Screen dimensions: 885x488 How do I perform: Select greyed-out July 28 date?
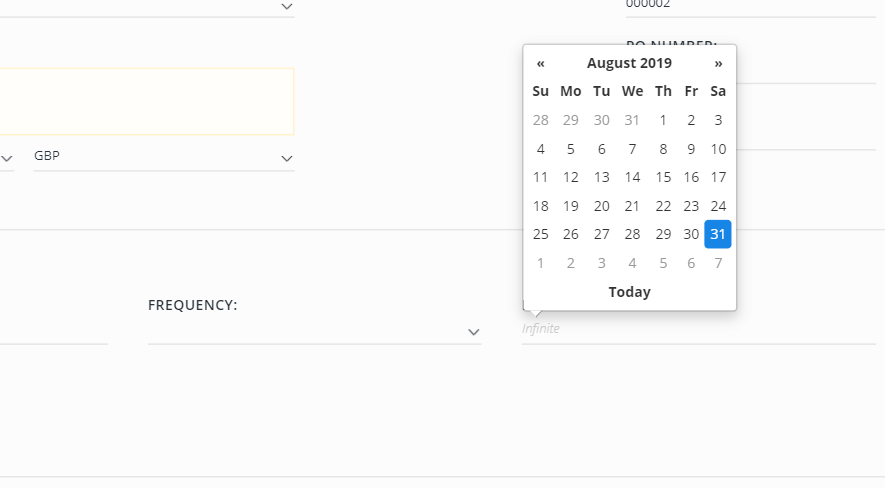(x=541, y=120)
